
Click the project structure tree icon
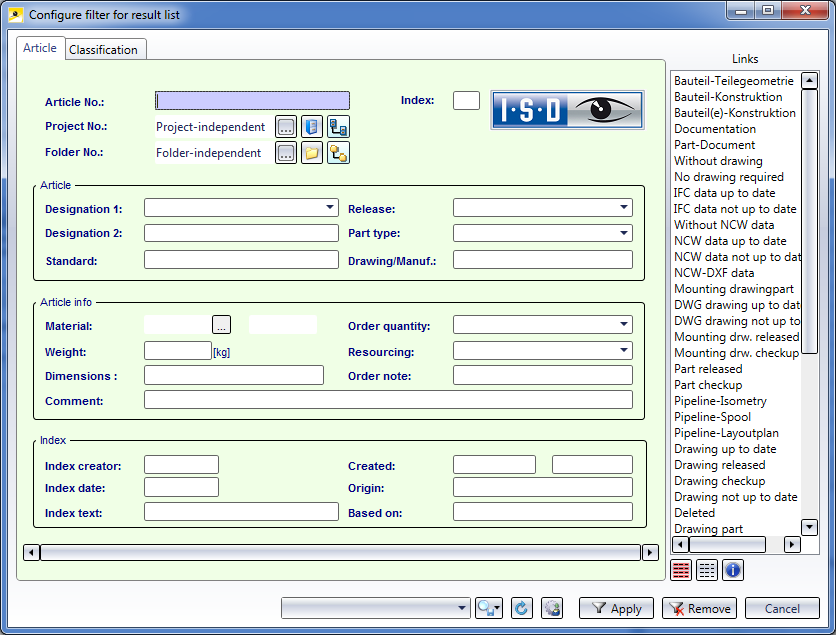tap(338, 127)
